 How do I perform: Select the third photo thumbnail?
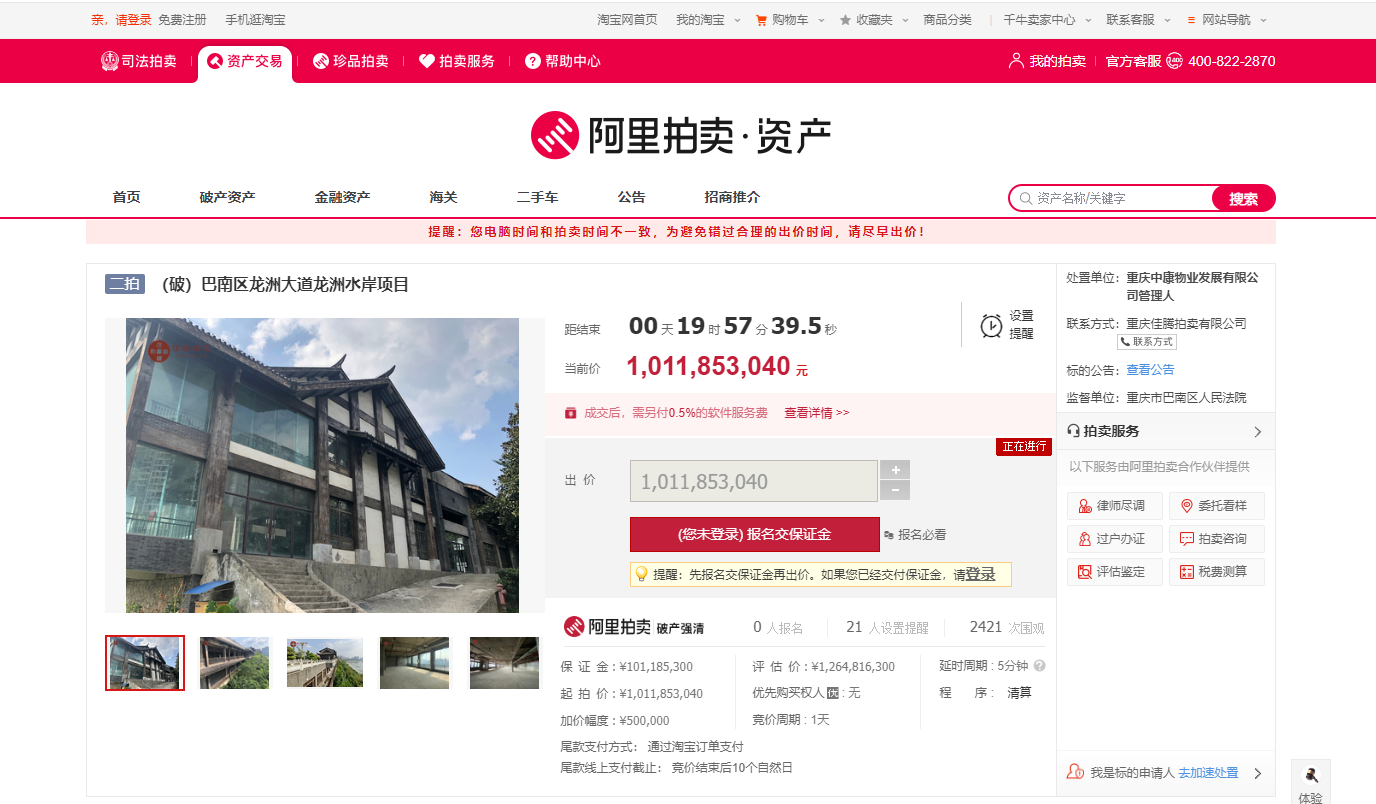(325, 663)
